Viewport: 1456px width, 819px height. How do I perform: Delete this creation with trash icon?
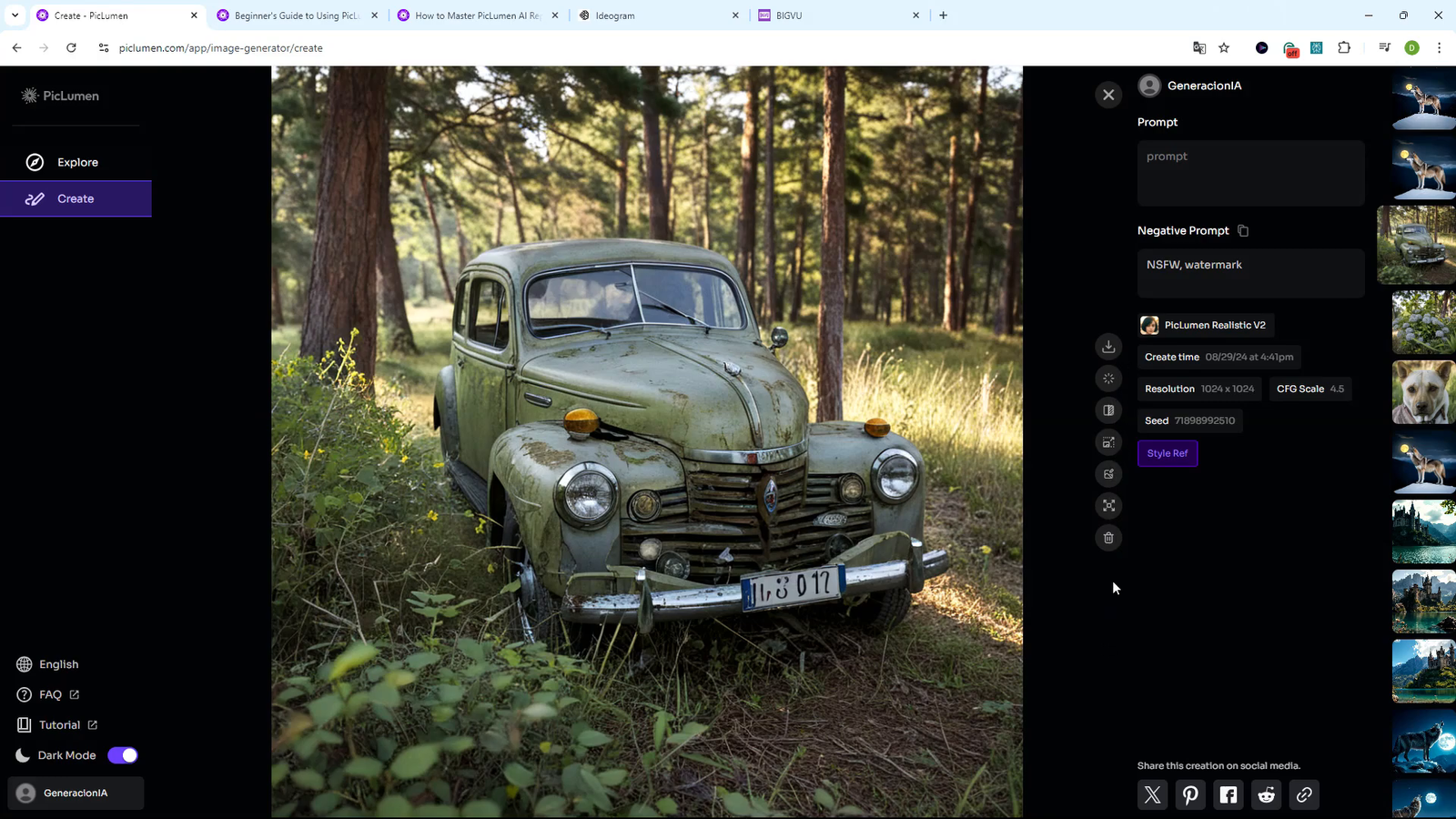[1108, 538]
